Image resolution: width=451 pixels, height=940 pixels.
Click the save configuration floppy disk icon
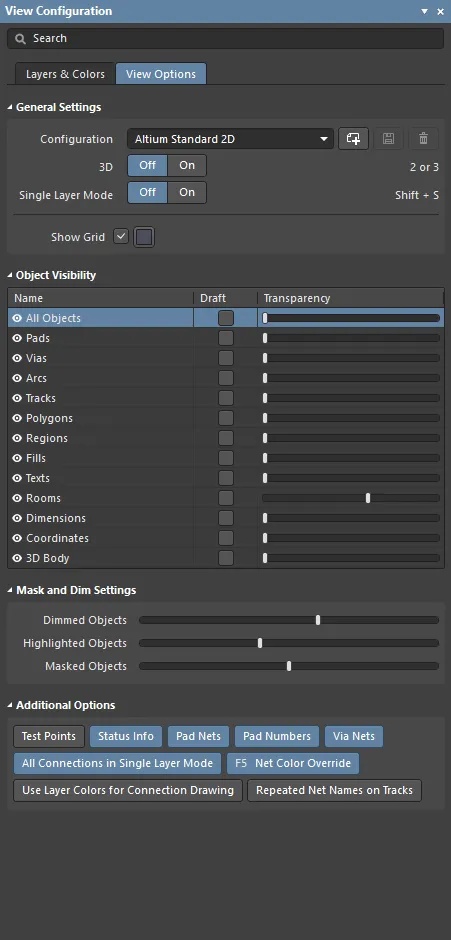(x=389, y=139)
